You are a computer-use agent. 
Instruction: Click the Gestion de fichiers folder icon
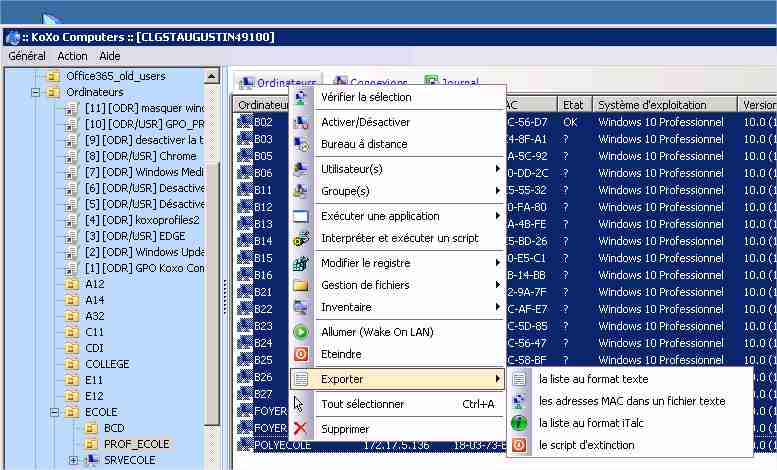[x=301, y=286]
